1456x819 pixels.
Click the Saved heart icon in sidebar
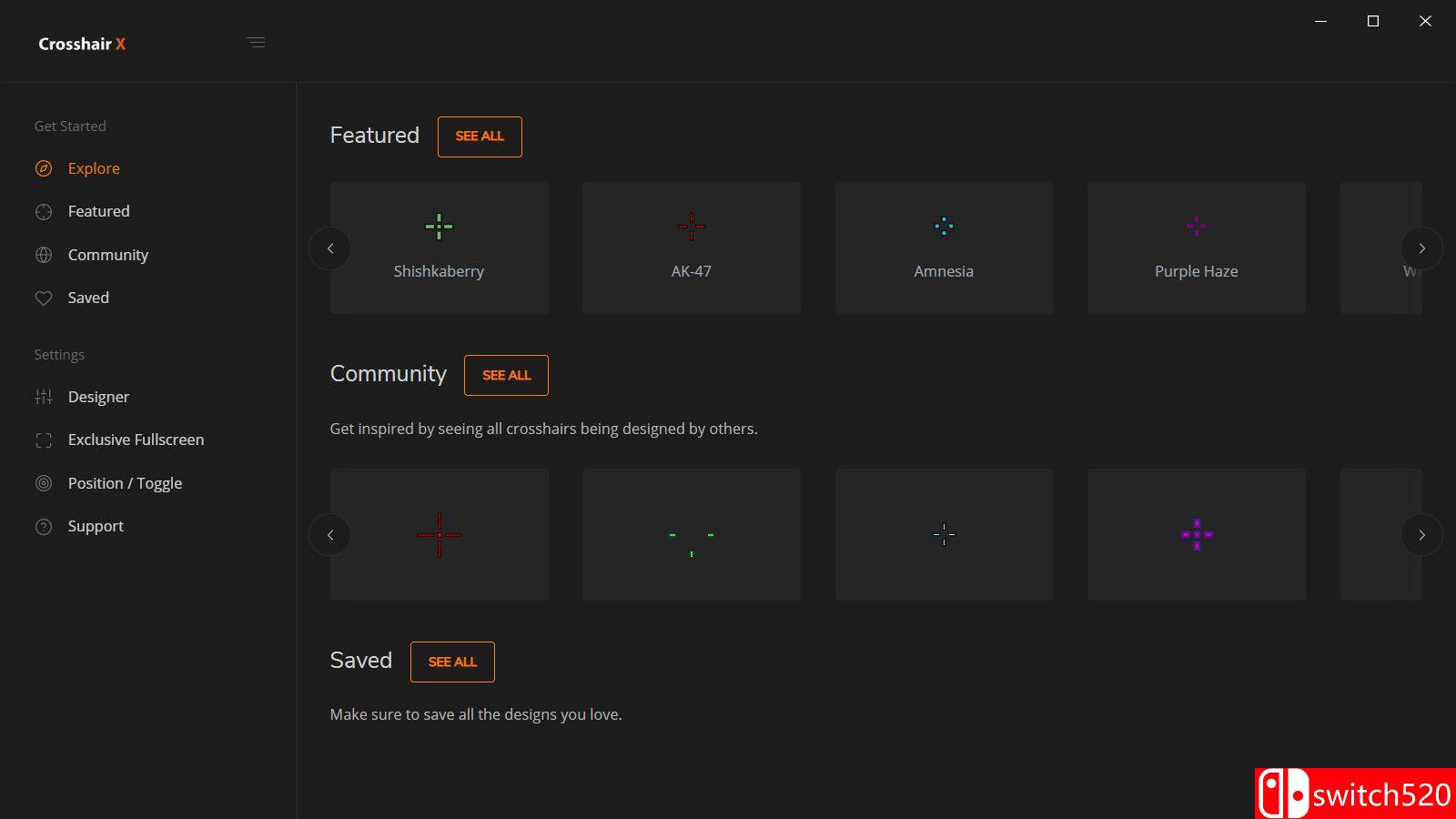[x=44, y=298]
